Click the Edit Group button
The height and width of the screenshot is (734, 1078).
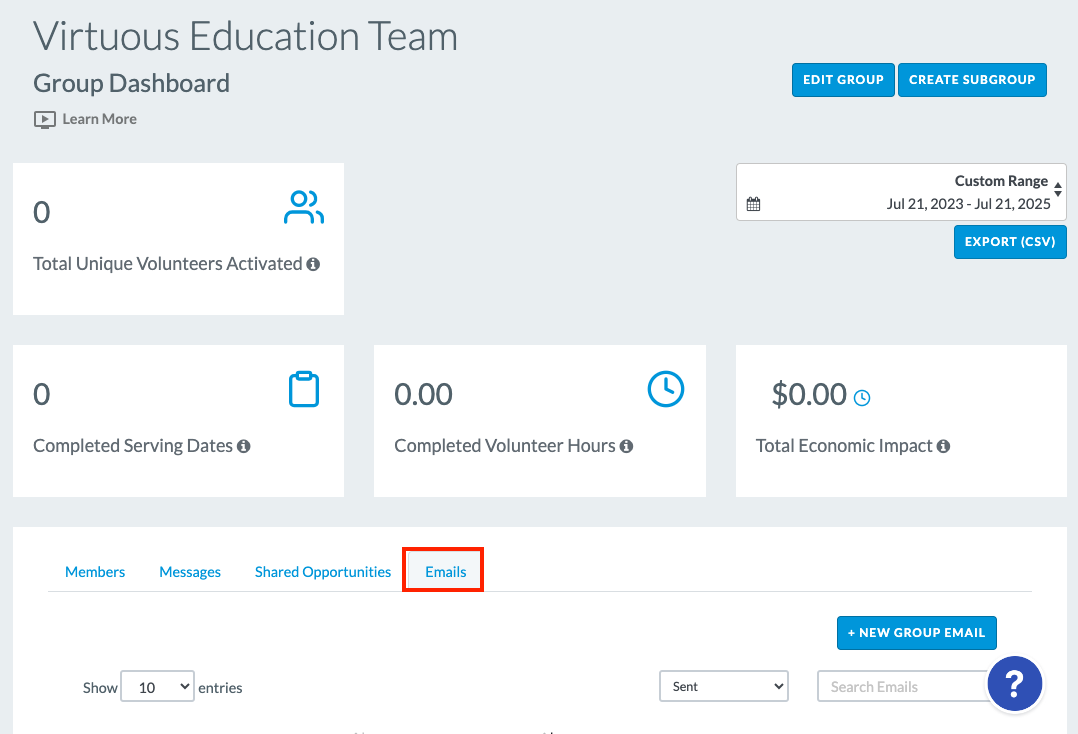(x=844, y=80)
